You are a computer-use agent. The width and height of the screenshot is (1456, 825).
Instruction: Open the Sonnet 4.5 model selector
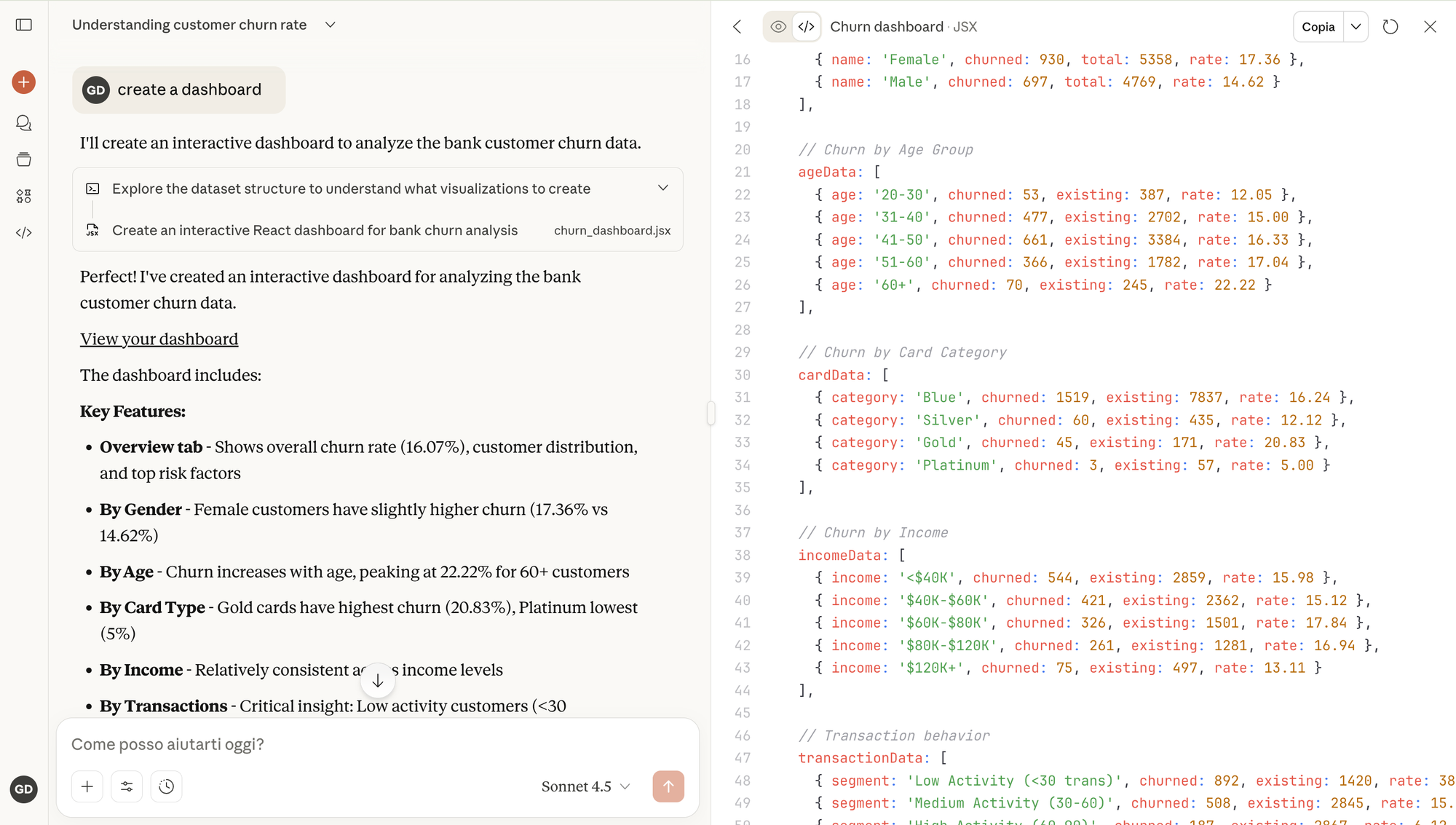(x=585, y=786)
